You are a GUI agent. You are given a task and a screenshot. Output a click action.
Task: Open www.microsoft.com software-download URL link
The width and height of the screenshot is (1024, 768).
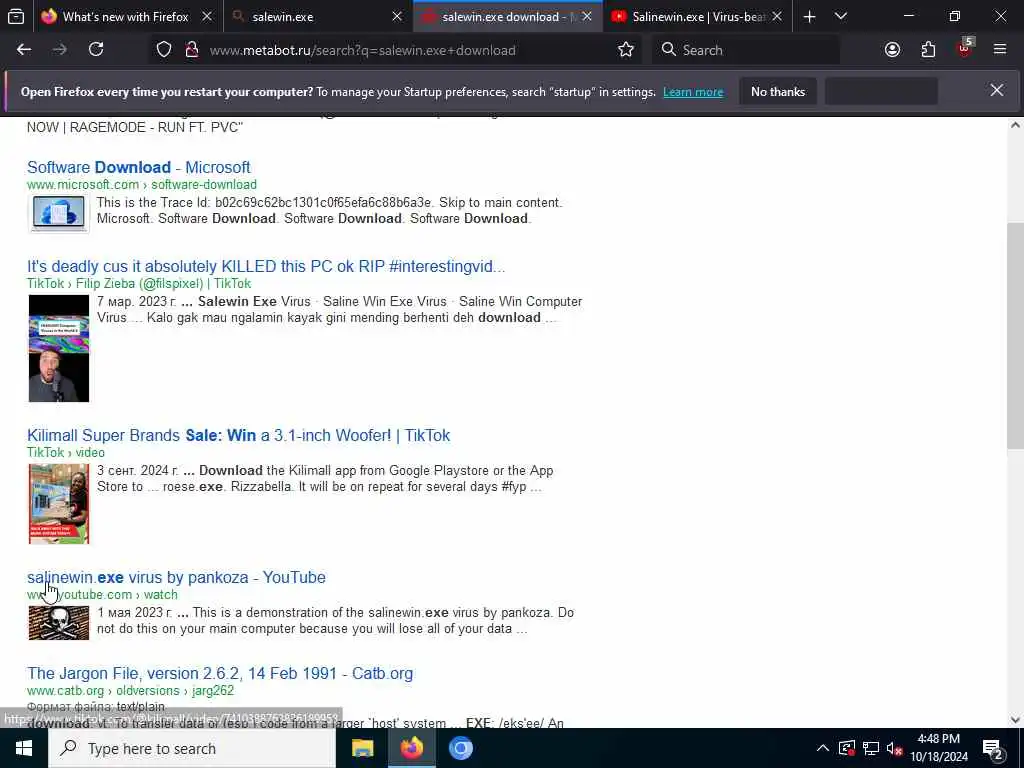point(142,185)
